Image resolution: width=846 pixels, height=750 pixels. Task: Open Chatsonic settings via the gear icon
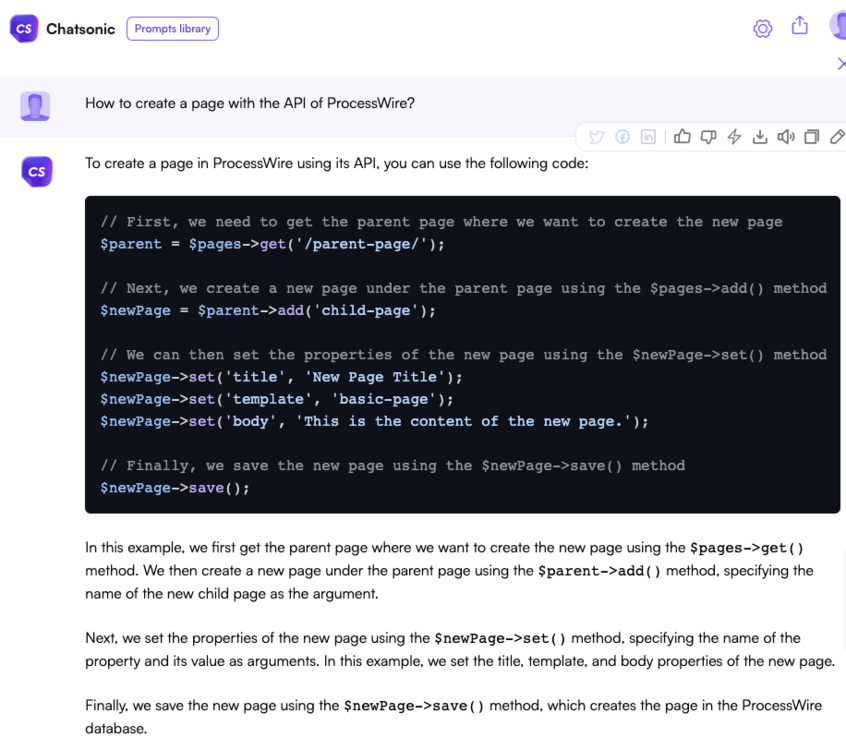762,28
